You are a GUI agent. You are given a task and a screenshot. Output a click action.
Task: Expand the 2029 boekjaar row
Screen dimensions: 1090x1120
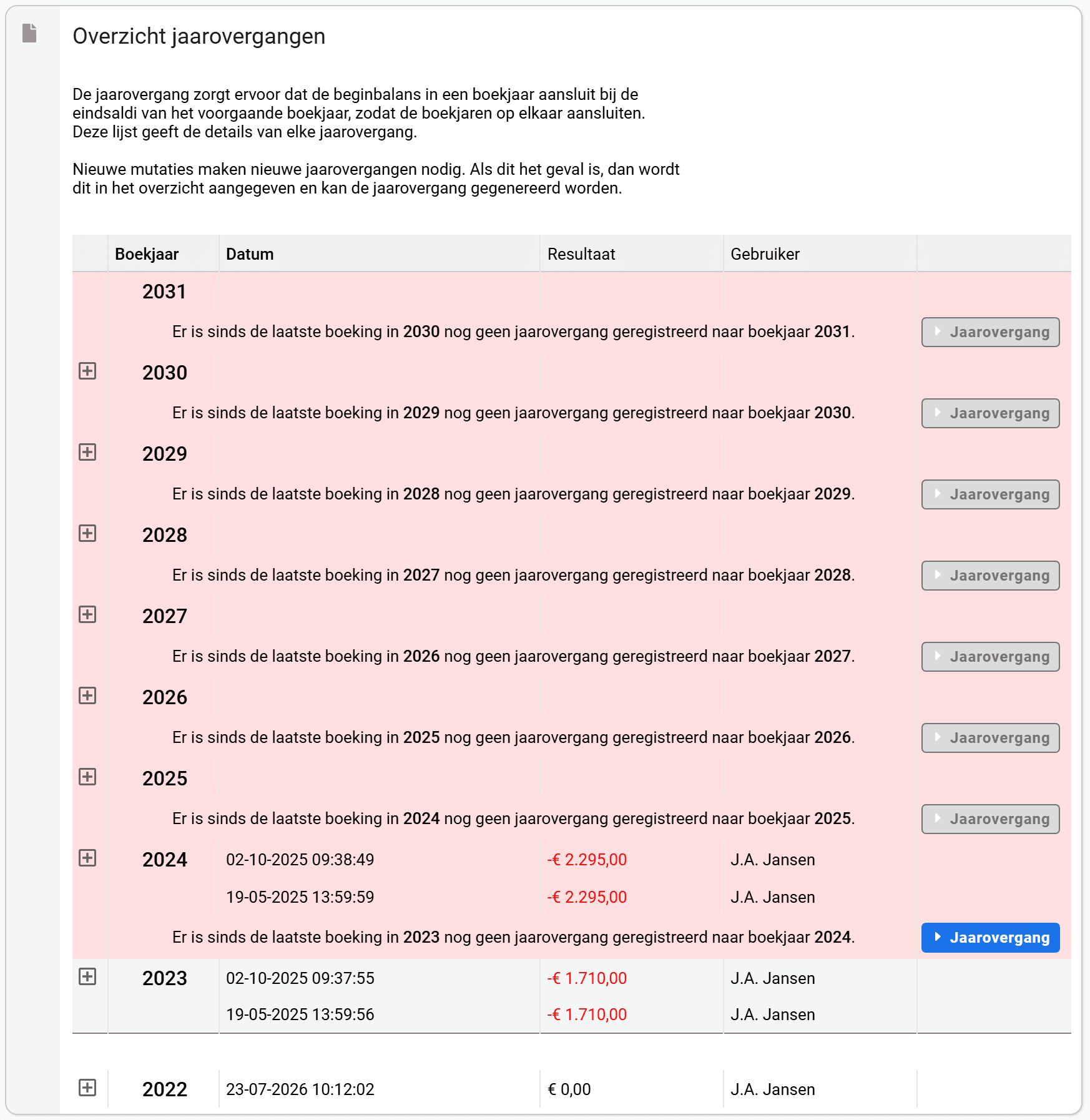click(87, 452)
